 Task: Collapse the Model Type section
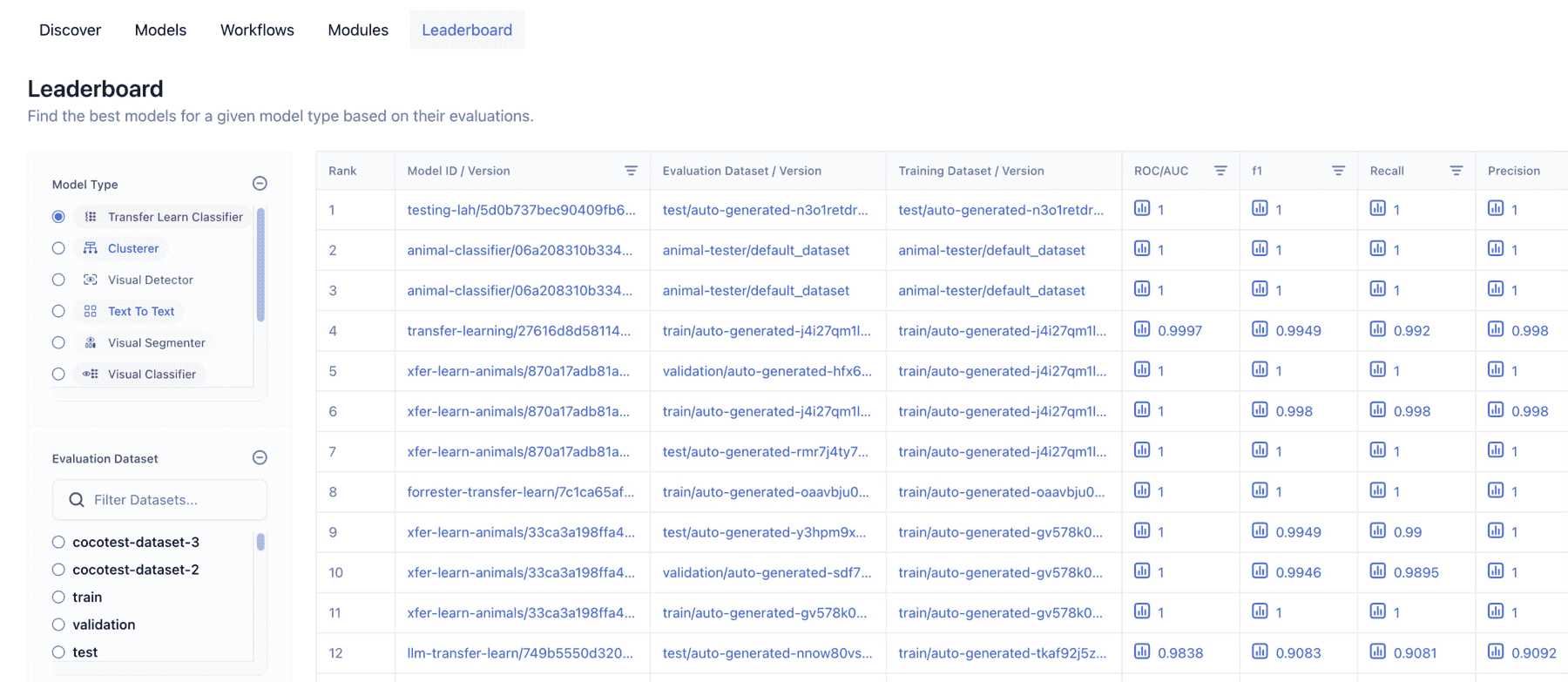(260, 184)
